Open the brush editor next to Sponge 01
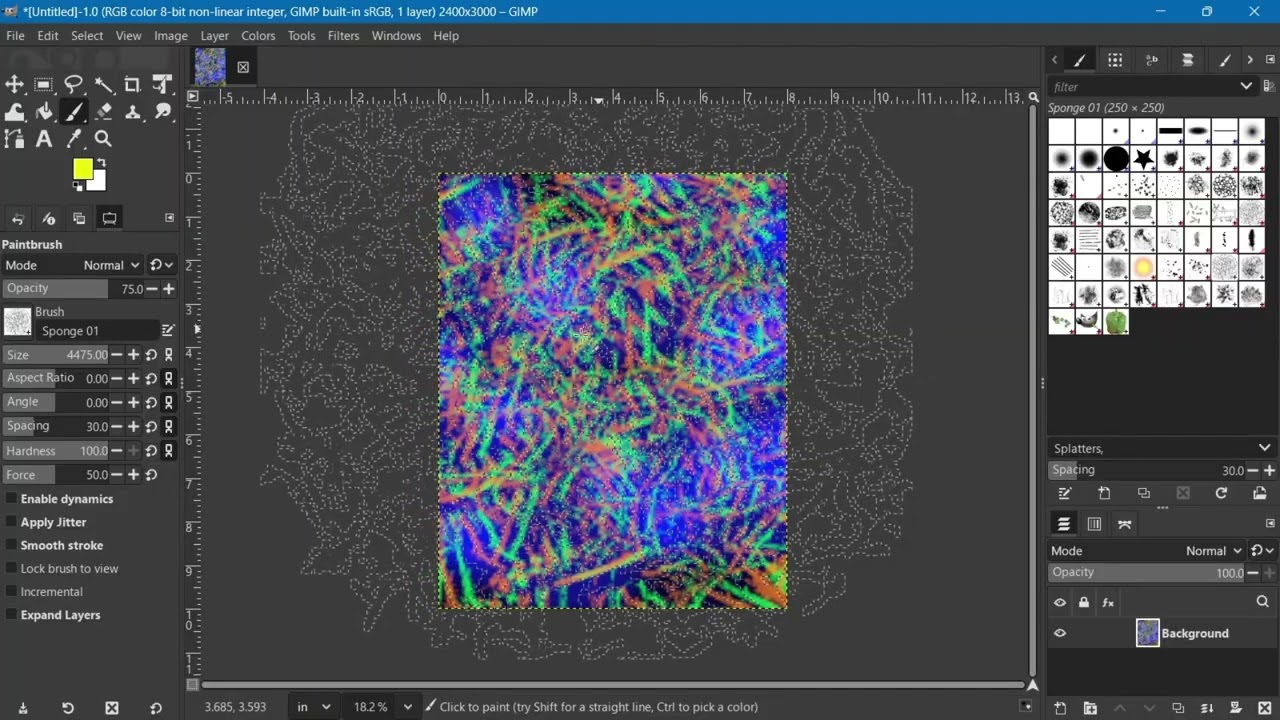Screen dimensions: 1280x720 click(x=168, y=330)
